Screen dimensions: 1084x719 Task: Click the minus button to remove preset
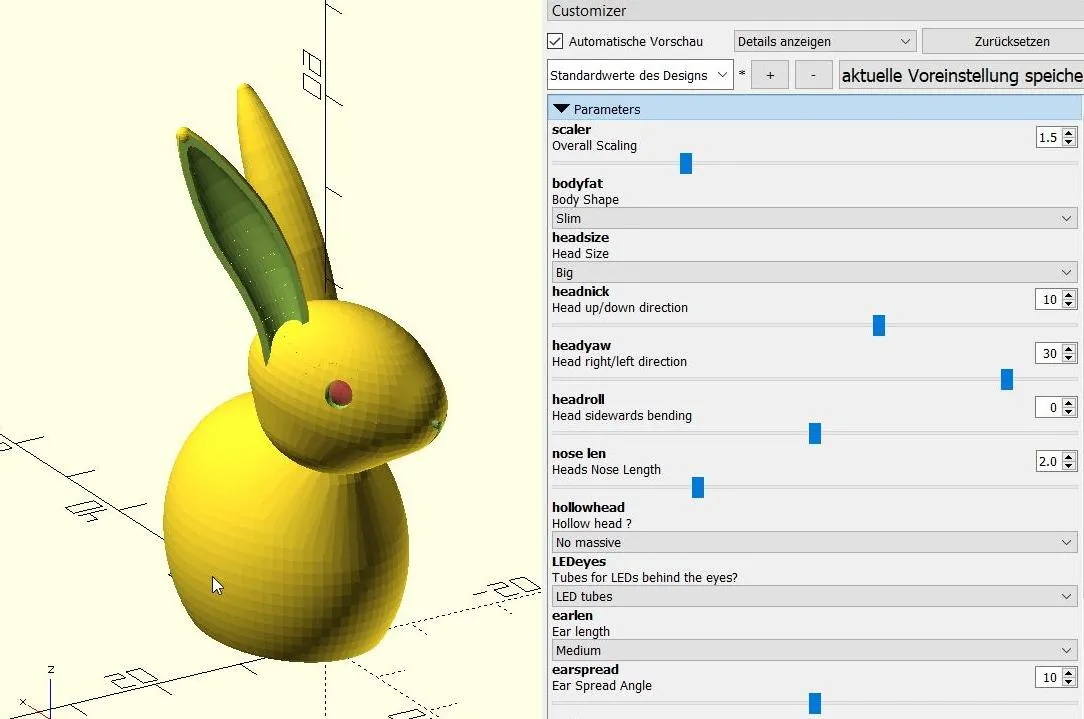814,75
